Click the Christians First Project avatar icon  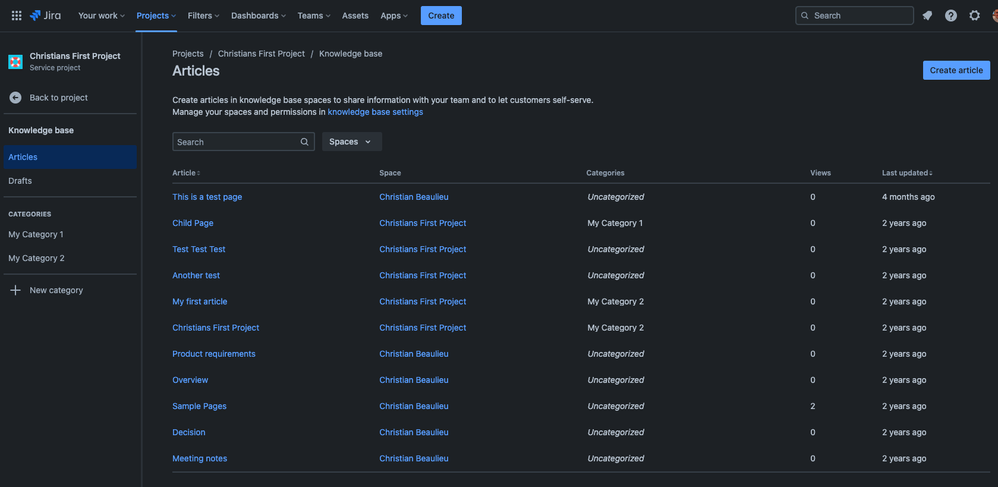15,61
